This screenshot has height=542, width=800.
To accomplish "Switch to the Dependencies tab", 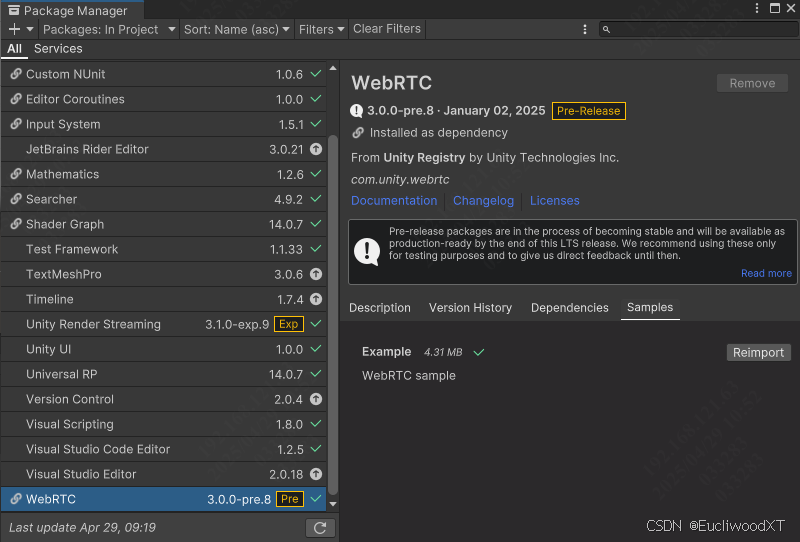I will pos(569,308).
